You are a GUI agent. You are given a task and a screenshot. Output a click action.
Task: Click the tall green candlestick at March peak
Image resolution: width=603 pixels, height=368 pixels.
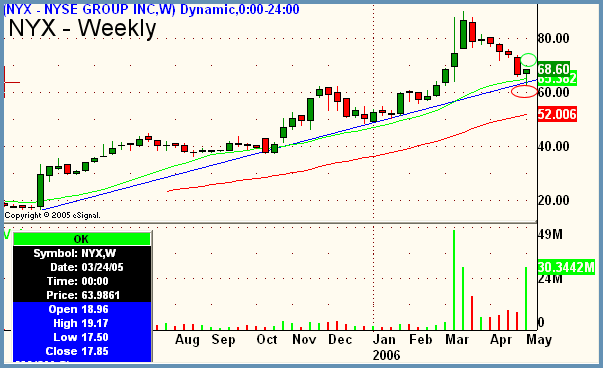(x=463, y=34)
